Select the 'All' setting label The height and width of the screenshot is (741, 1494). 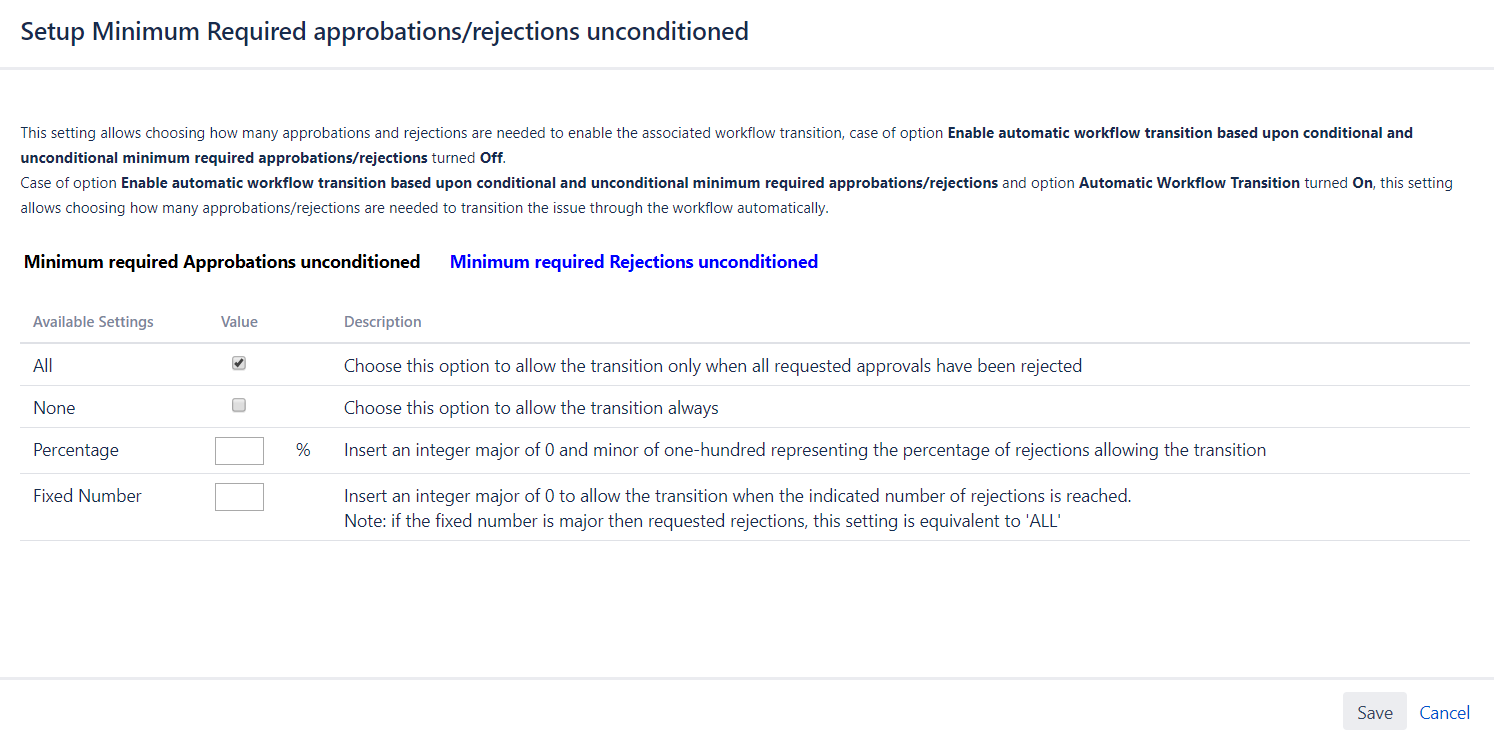[x=43, y=366]
